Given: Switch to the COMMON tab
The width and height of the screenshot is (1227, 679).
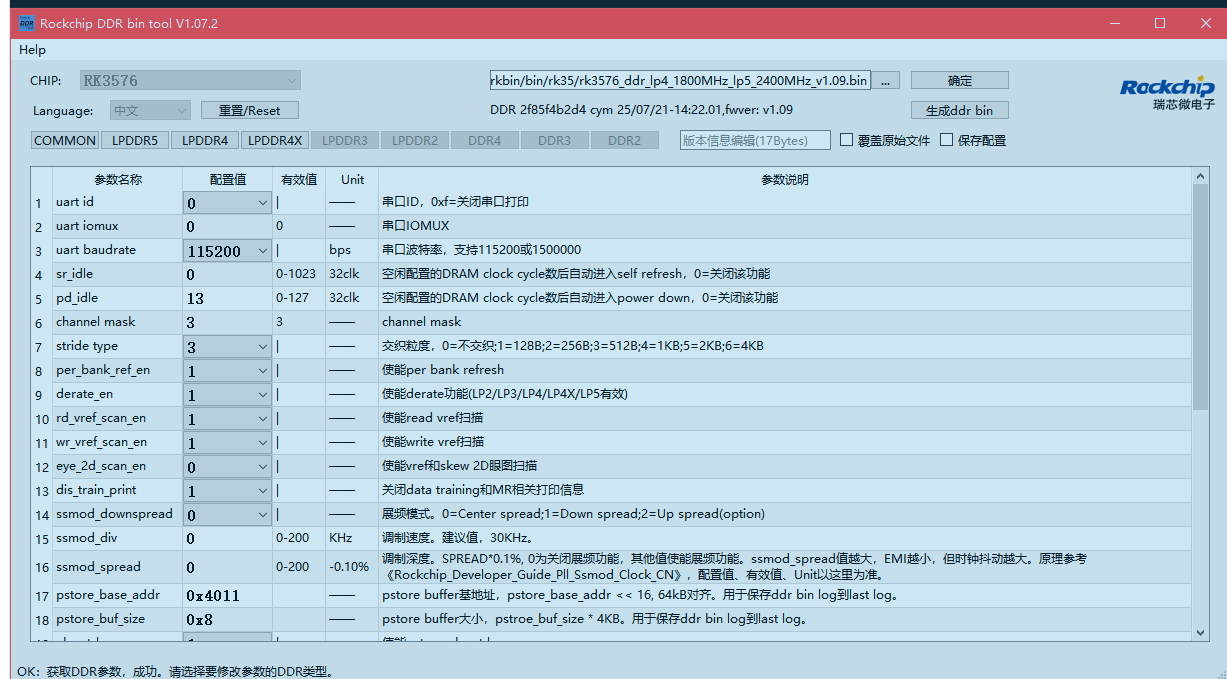Looking at the screenshot, I should click(x=65, y=141).
